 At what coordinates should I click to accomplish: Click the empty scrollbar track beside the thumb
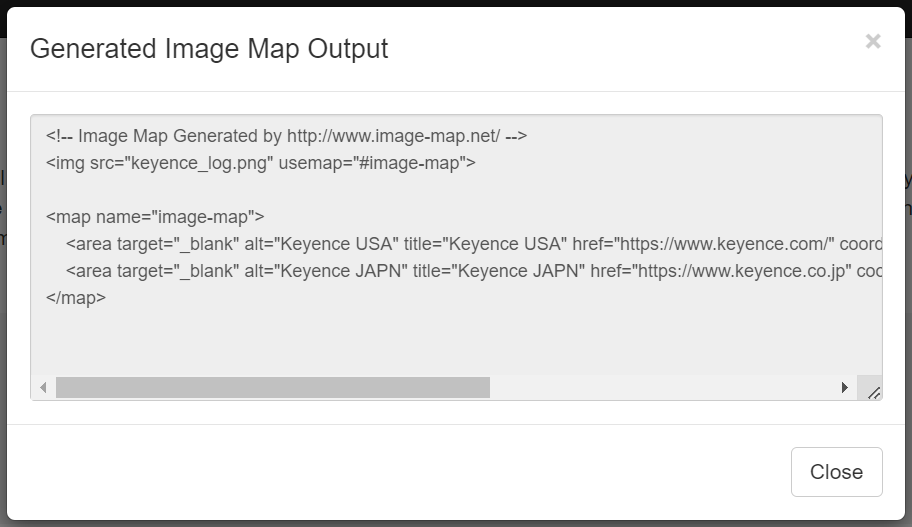tap(661, 387)
